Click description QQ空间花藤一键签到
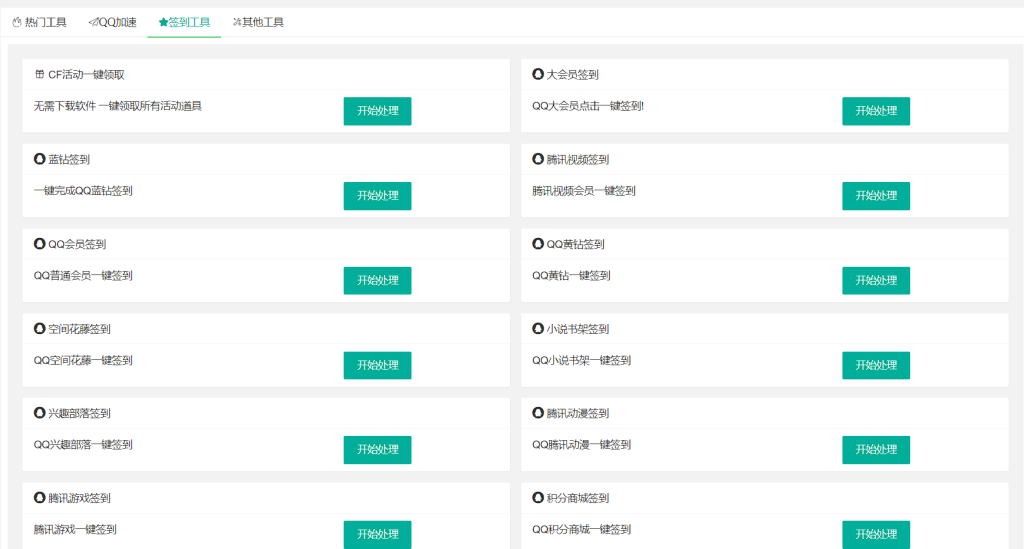 click(x=83, y=360)
